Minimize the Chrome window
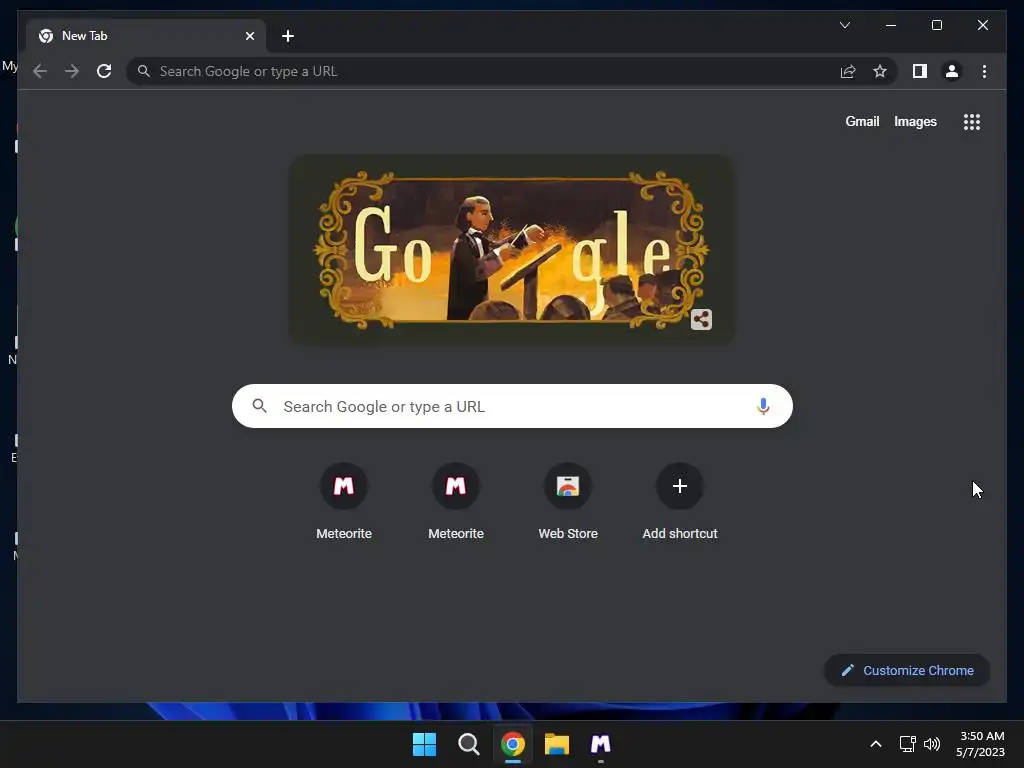 pyautogui.click(x=891, y=25)
